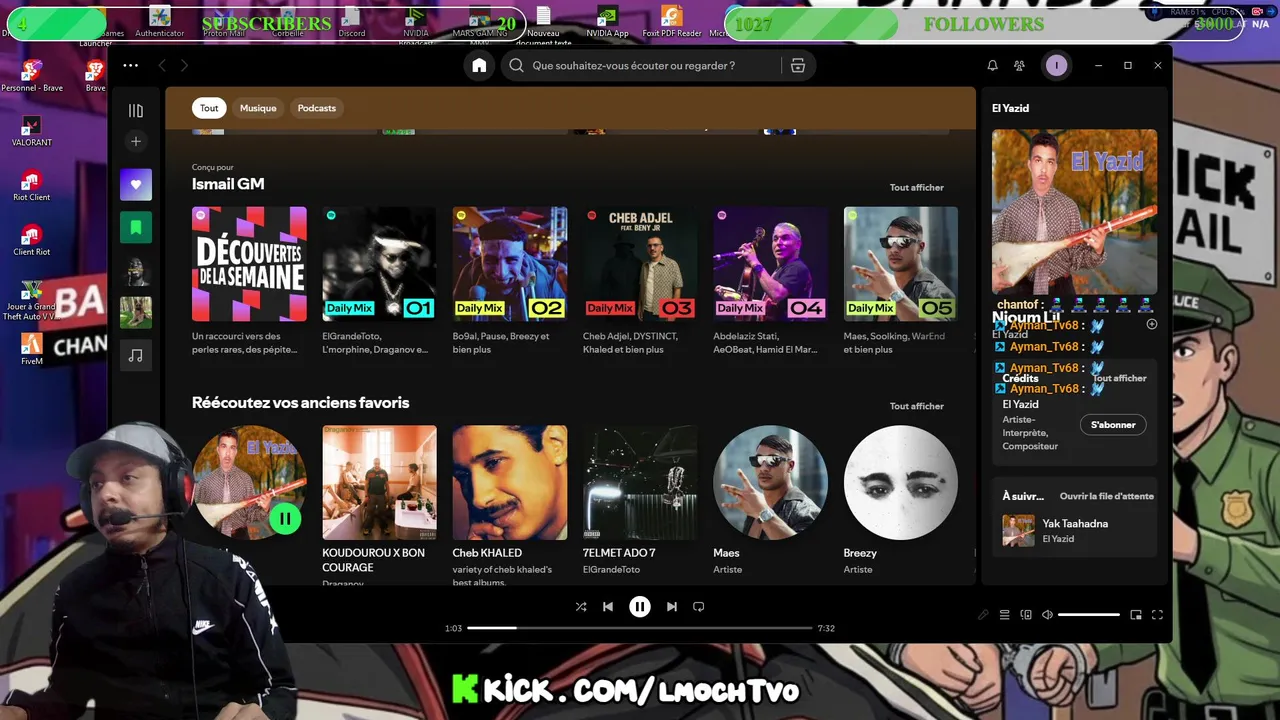Viewport: 1280px width, 720px height.
Task: Open Daily Mix 05 card
Action: click(x=900, y=282)
